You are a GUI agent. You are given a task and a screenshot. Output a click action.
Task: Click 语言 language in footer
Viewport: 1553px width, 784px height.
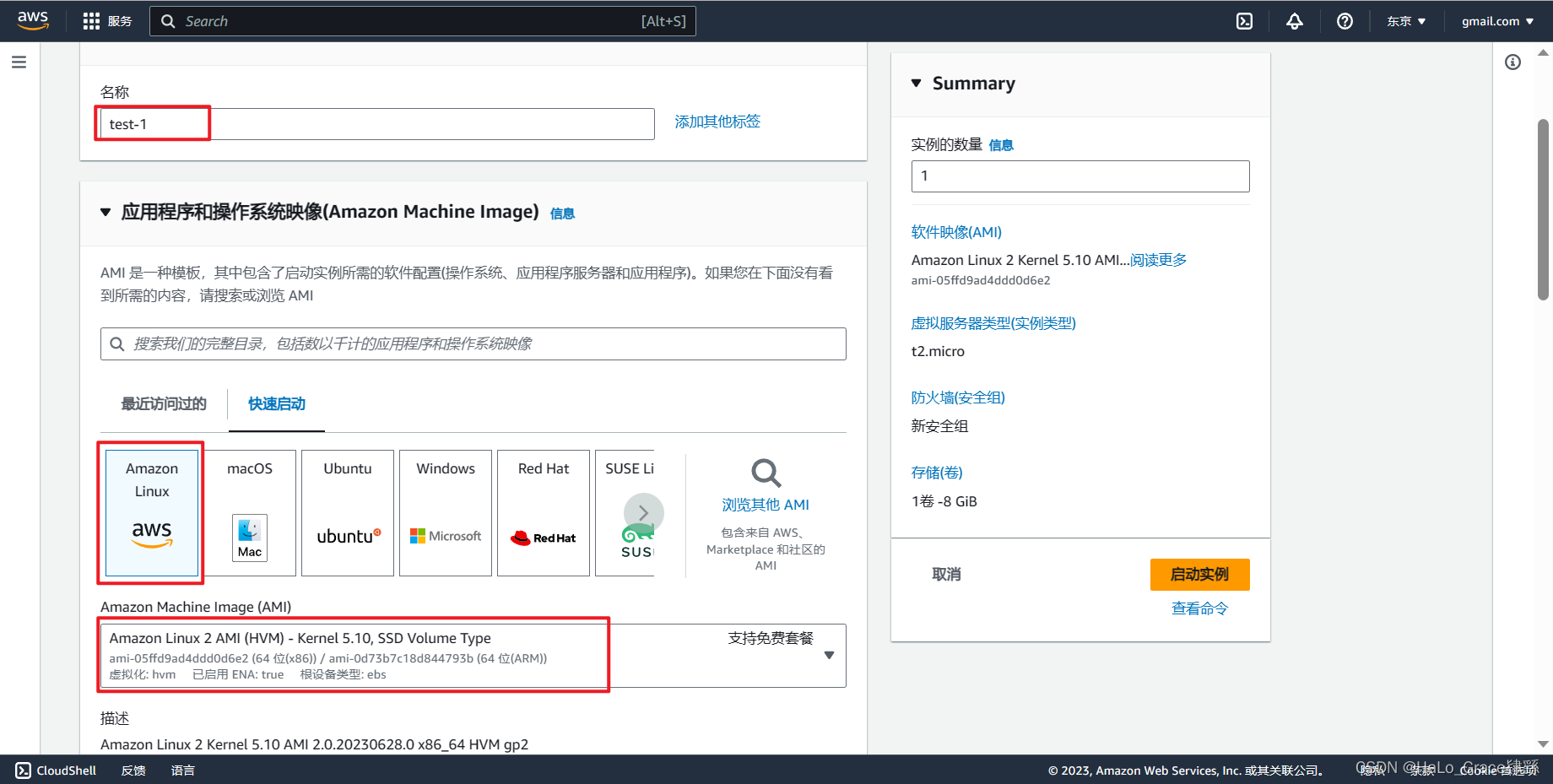point(183,770)
